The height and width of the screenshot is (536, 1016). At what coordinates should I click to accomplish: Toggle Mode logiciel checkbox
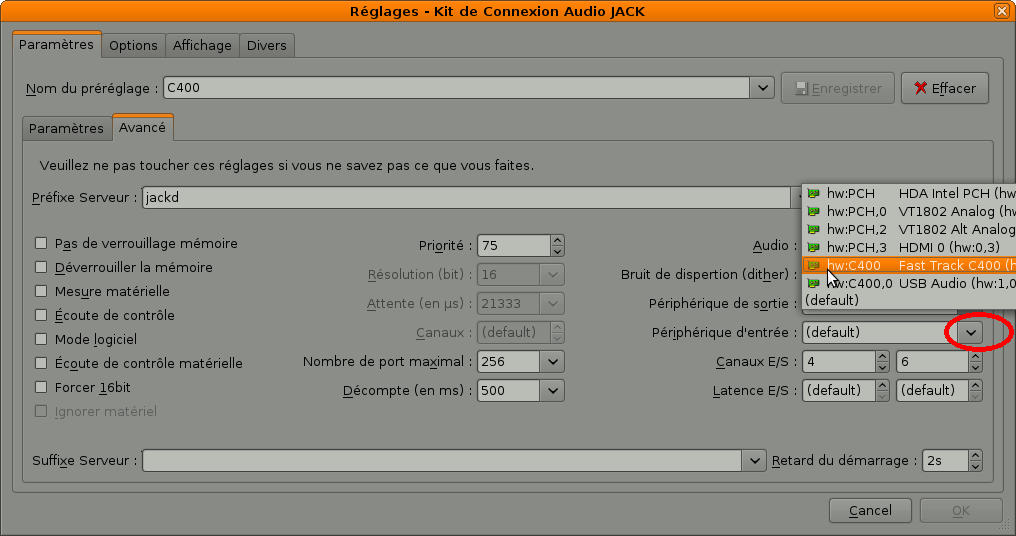(41, 339)
